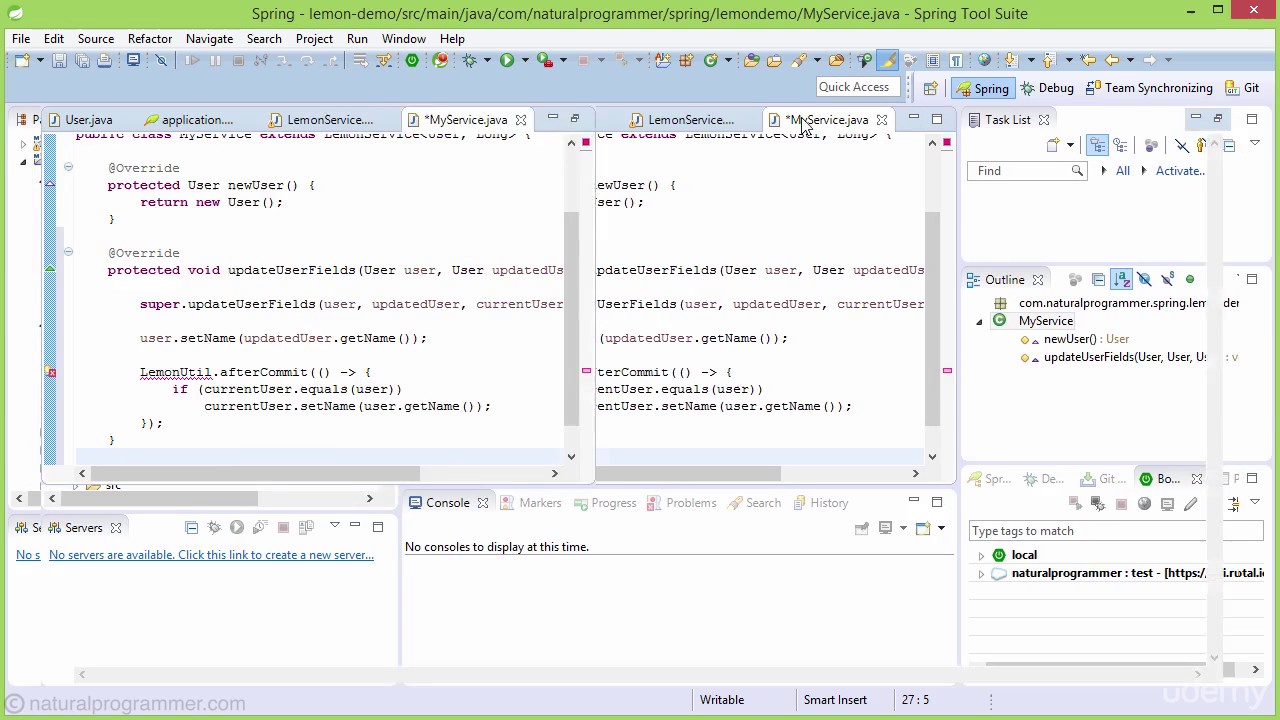
Task: Switch to the Debug perspective
Action: point(1047,88)
